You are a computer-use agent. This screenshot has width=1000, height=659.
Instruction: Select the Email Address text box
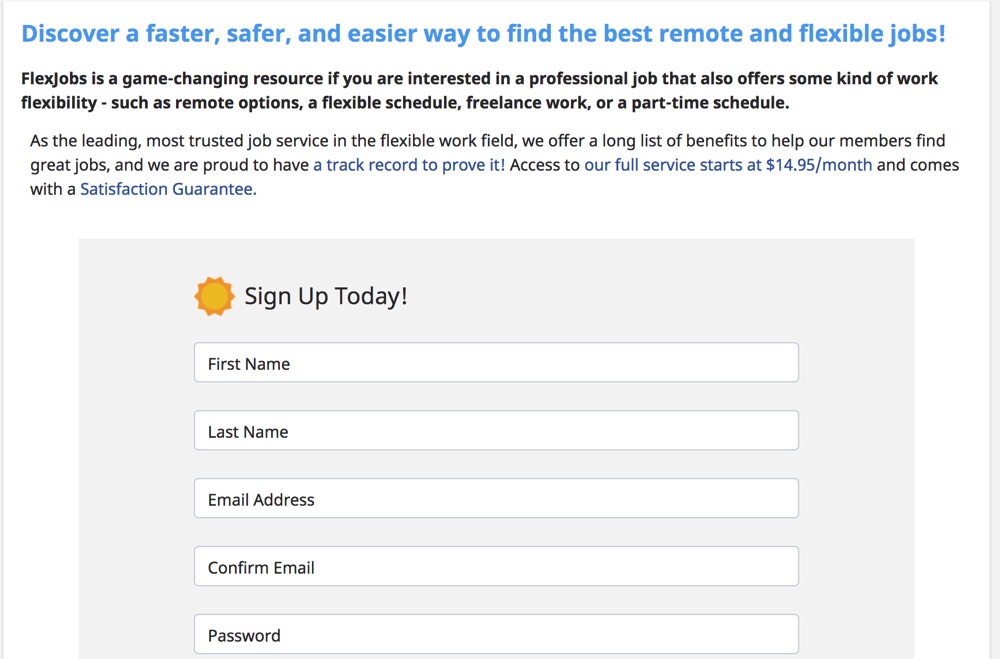pyautogui.click(x=496, y=499)
